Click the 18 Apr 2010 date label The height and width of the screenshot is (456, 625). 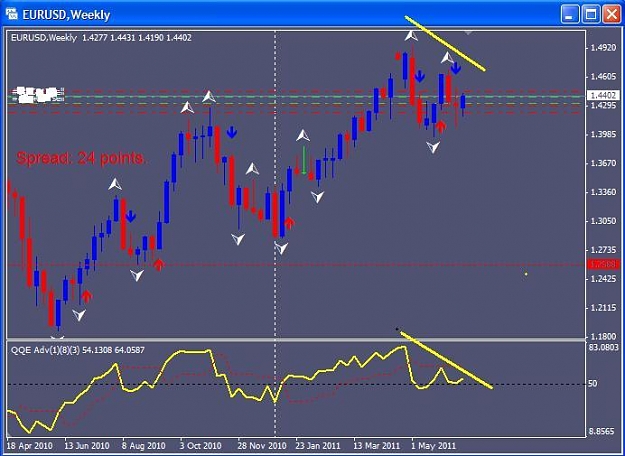(x=30, y=445)
